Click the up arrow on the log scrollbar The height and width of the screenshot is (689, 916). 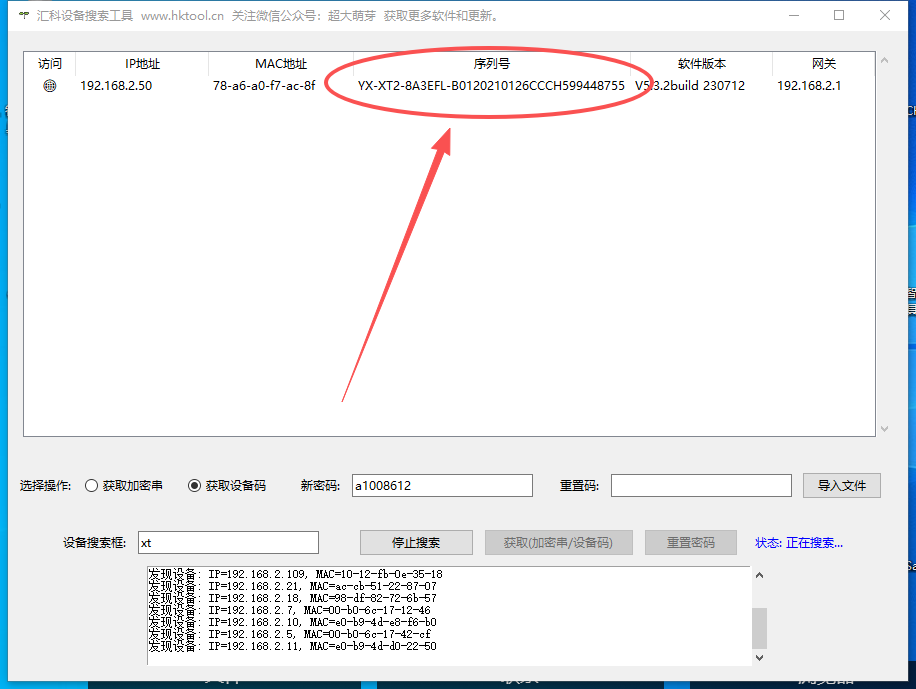[x=758, y=575]
